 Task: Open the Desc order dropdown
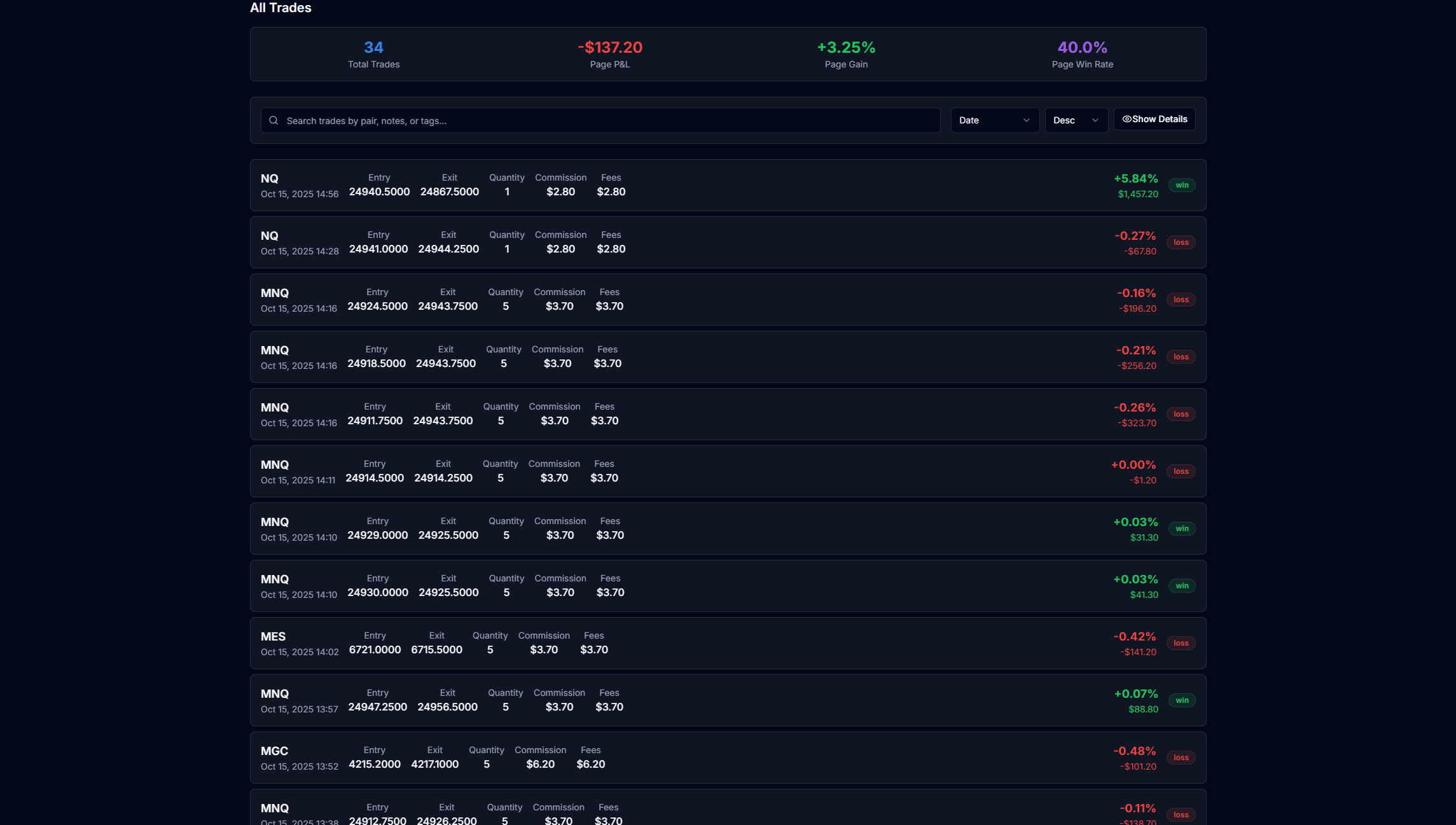[x=1076, y=120]
